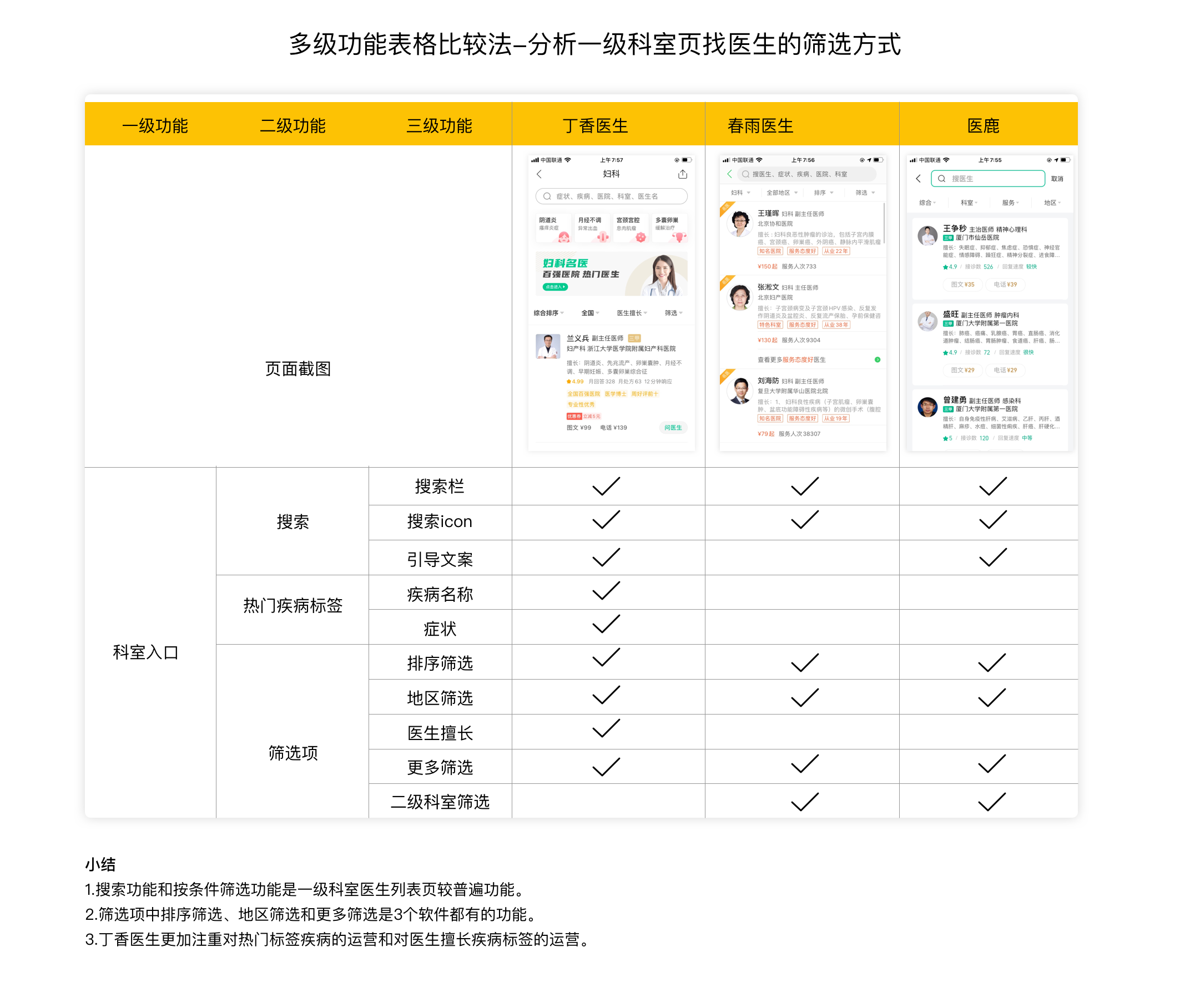Expand the 筛选 dropdown in 春雨医生
This screenshot has height=1008, width=1185.
(x=864, y=193)
